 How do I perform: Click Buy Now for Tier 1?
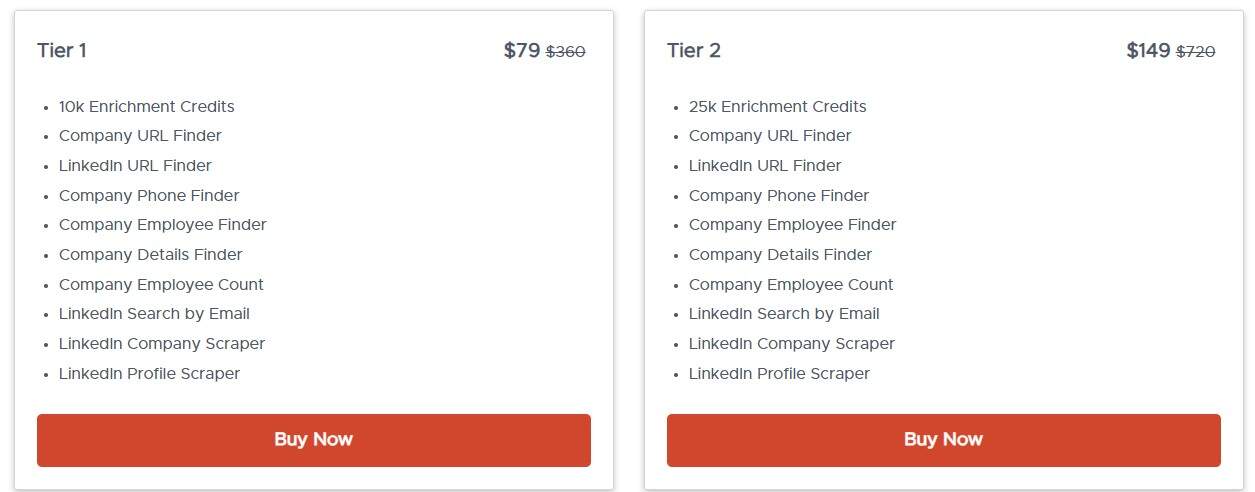[x=313, y=440]
